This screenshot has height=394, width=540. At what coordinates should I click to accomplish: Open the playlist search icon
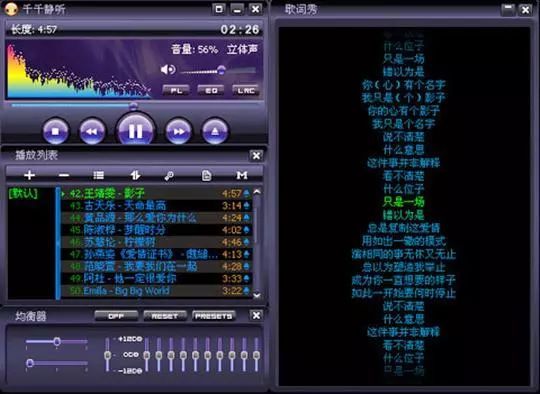pos(169,176)
